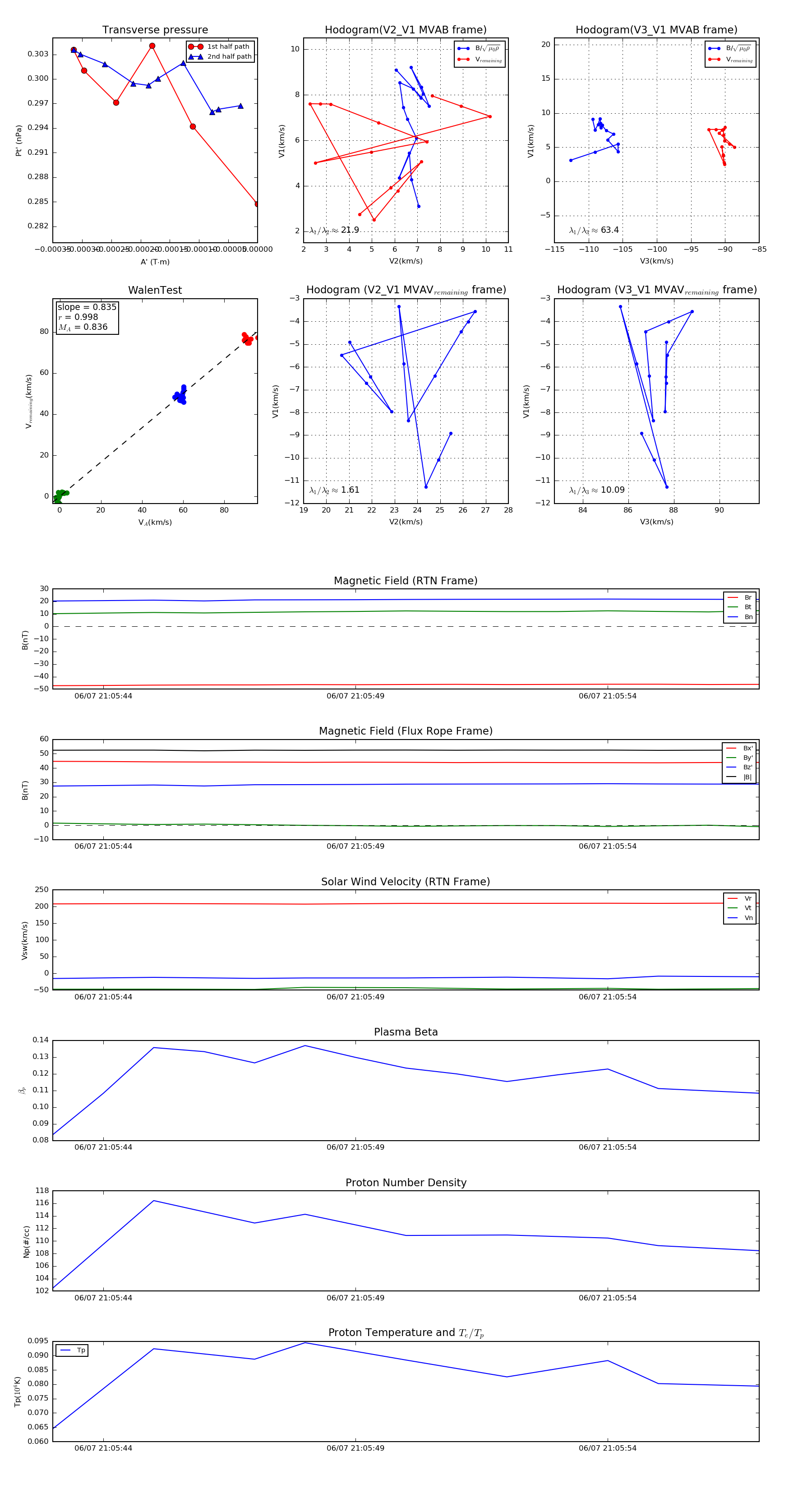812x1489 pixels.
Task: Select the 'Br' legend entry
Action: coord(740,598)
